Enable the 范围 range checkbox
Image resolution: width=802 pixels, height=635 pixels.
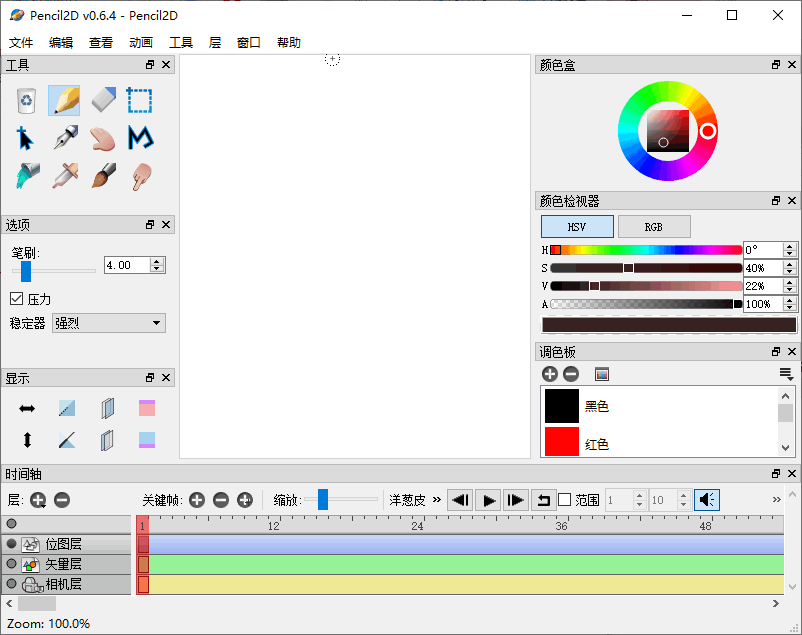(x=565, y=500)
